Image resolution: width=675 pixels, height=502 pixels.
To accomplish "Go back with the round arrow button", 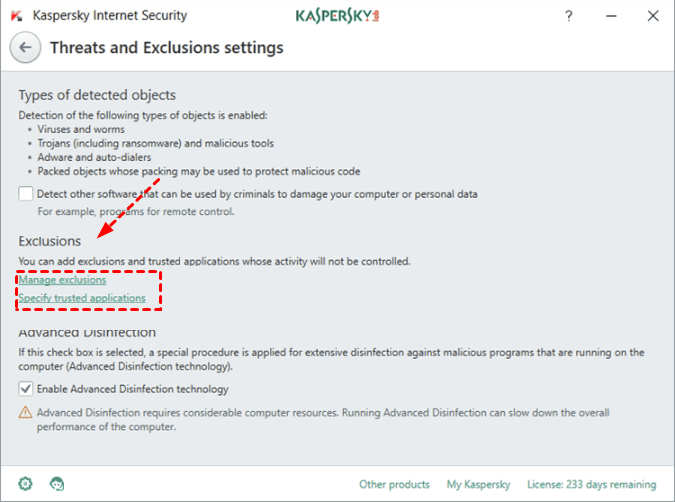I will [25, 47].
